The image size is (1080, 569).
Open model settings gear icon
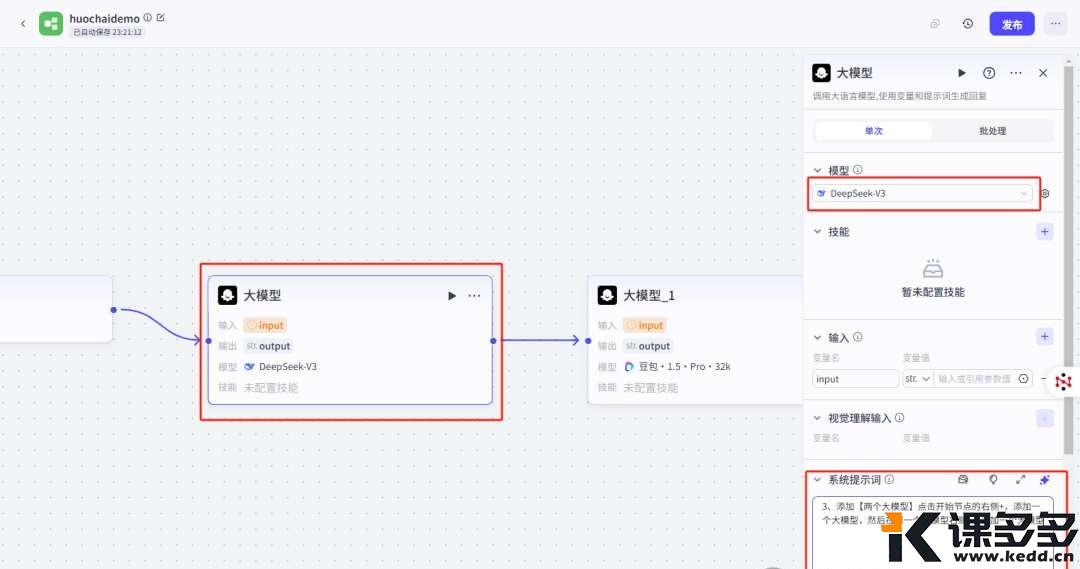[x=1045, y=194]
